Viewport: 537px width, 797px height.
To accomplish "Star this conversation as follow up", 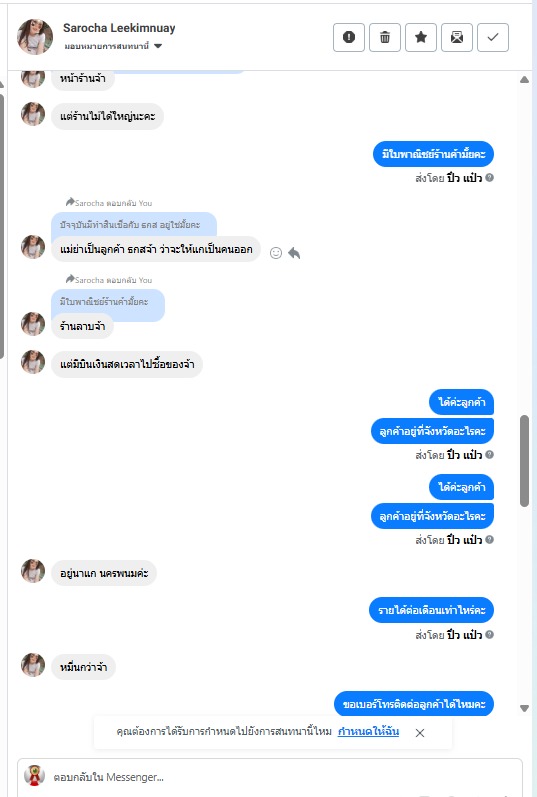I will click(421, 38).
